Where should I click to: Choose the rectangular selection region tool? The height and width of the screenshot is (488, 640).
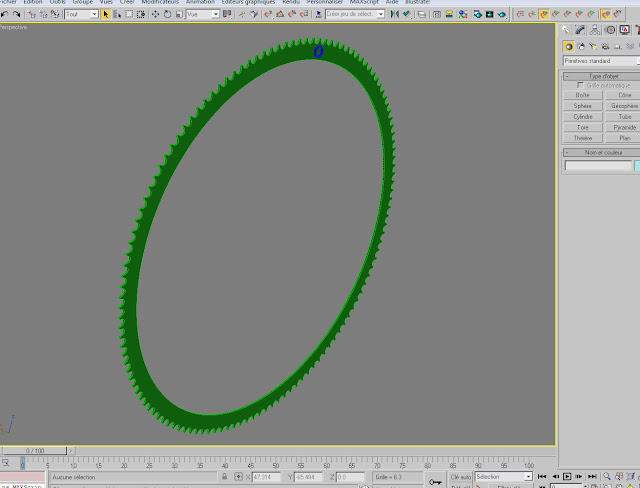point(129,14)
